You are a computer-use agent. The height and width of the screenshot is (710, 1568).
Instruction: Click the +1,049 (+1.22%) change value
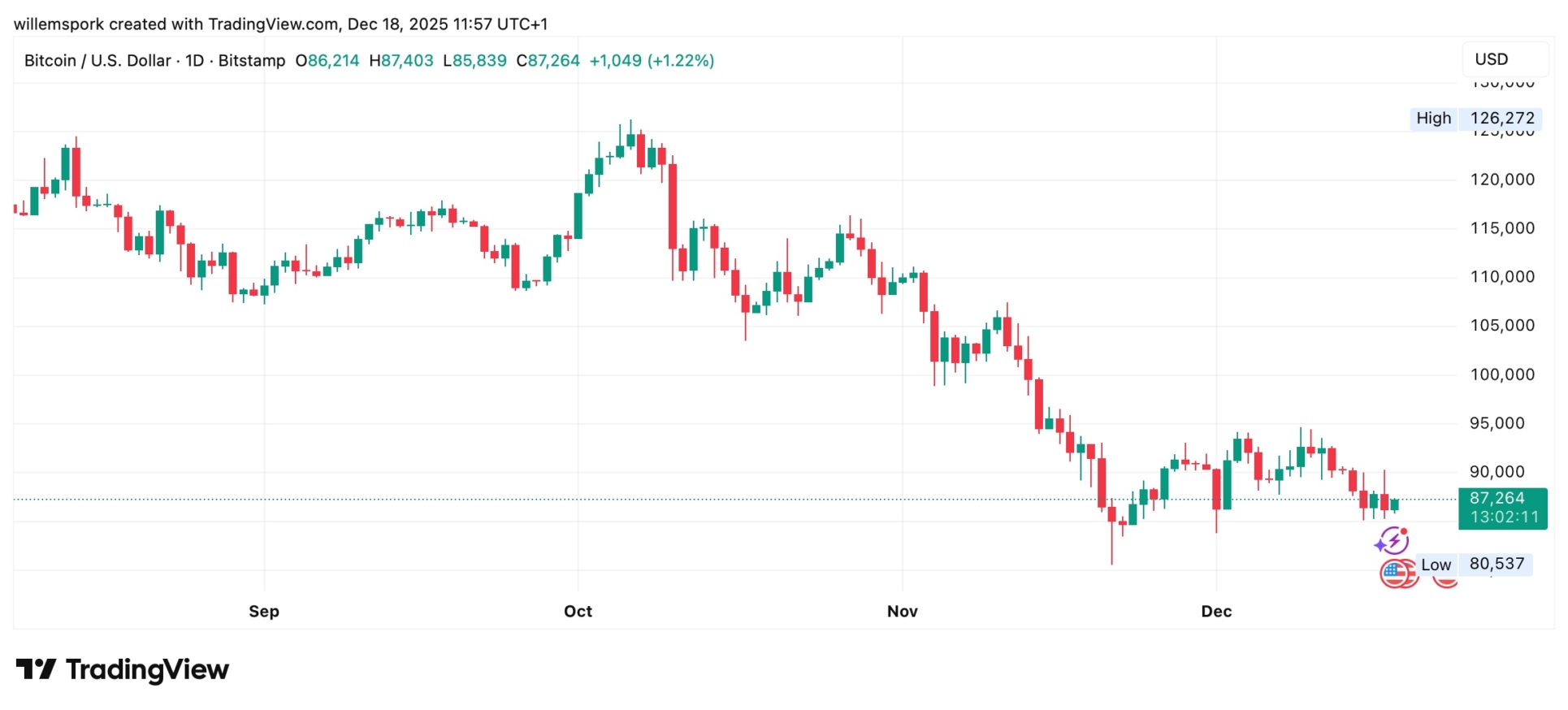pos(652,61)
